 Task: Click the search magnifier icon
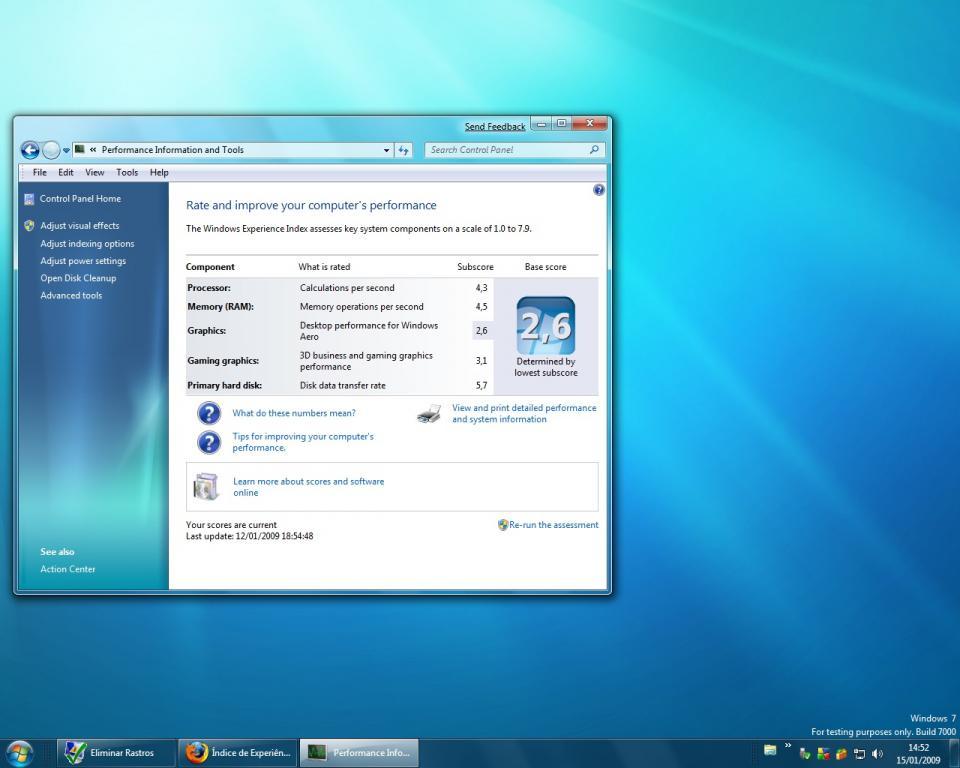[x=594, y=149]
